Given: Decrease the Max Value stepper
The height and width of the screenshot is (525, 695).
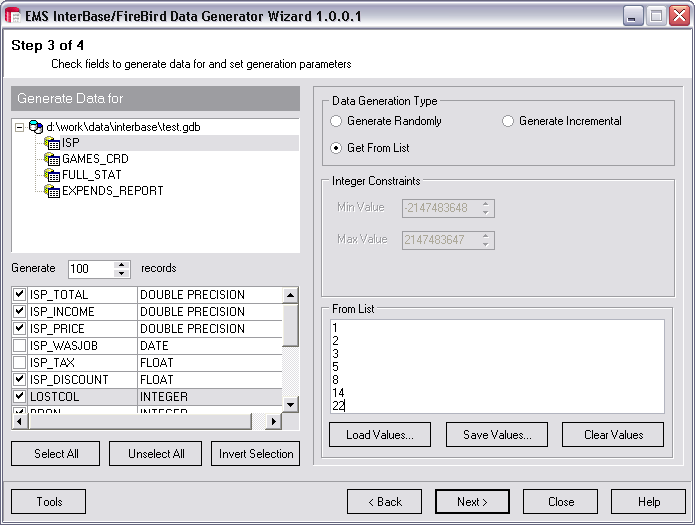Looking at the screenshot, I should [486, 244].
